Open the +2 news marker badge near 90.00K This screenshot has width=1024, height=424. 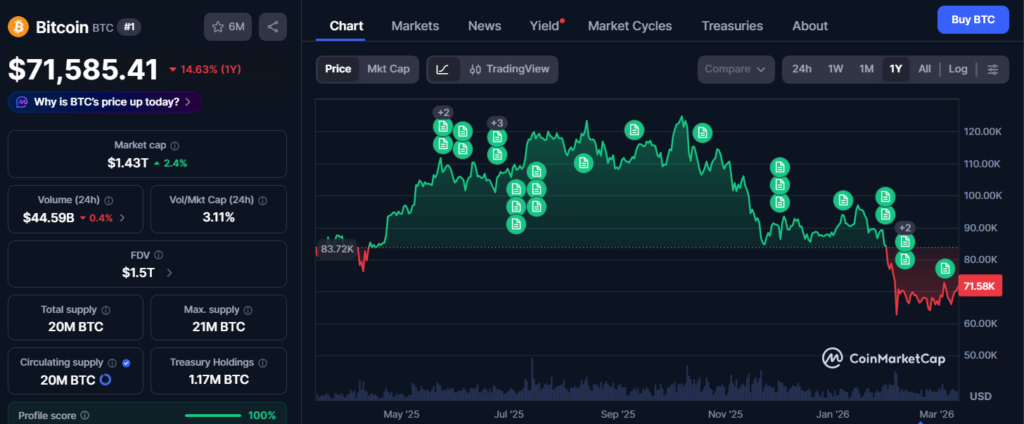pyautogui.click(x=904, y=227)
